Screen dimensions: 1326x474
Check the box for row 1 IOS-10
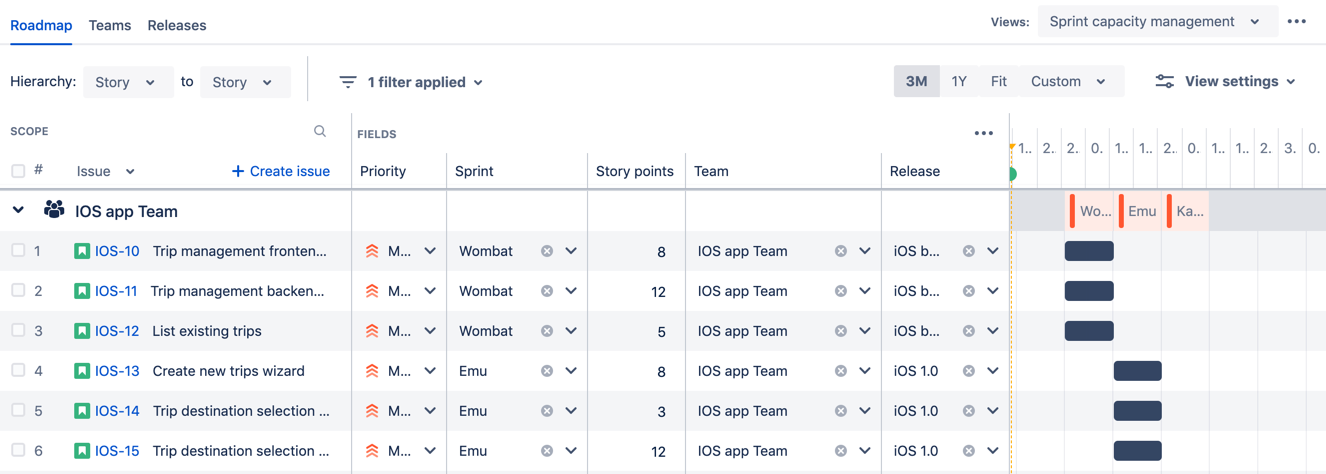[18, 251]
